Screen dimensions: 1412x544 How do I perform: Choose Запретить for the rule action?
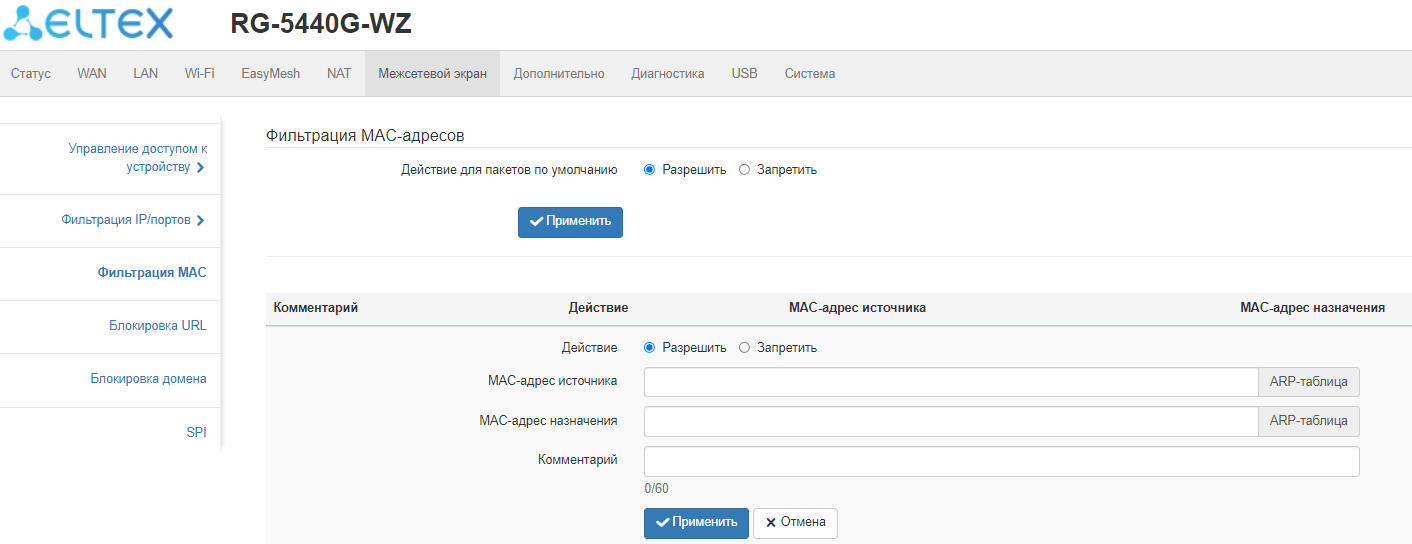tap(744, 348)
